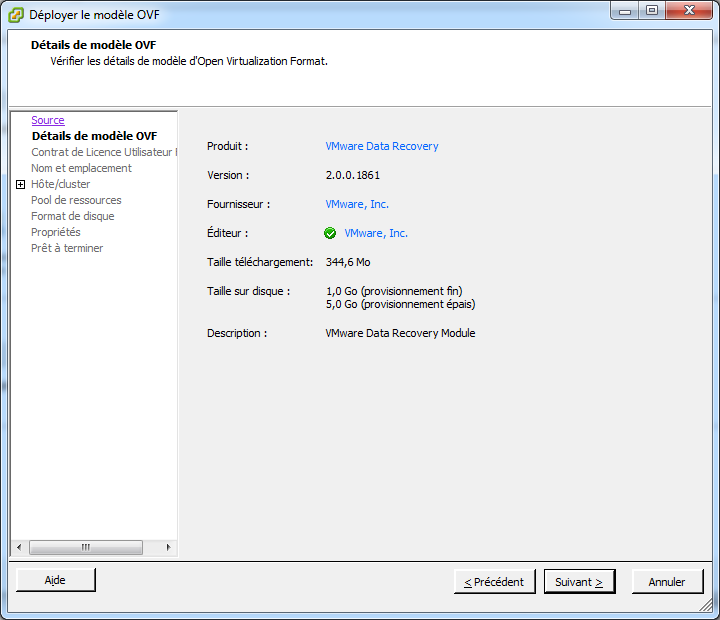Click the right arrow of sidebar scrollbar

click(169, 547)
